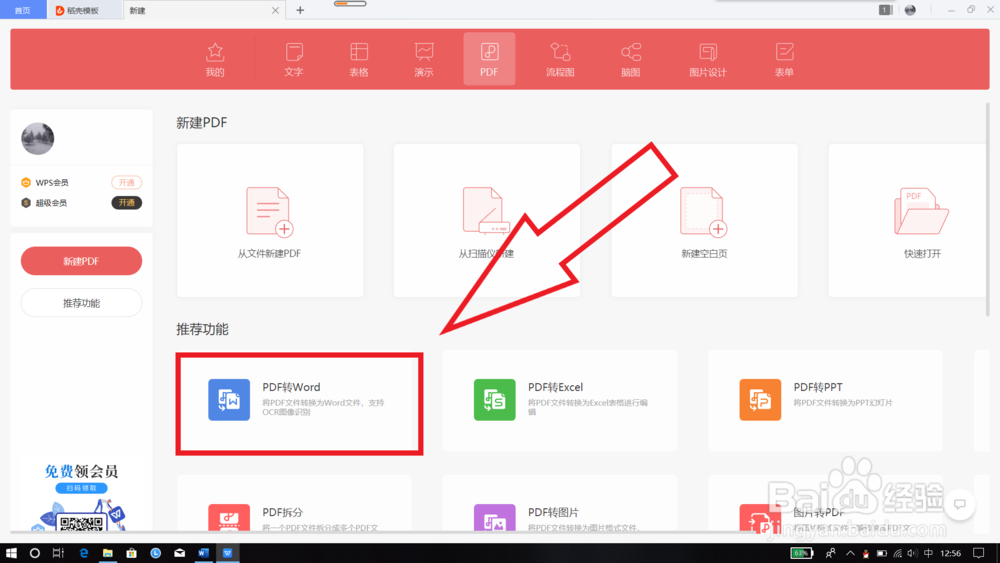Open the 我的 (My) star category

[x=215, y=59]
